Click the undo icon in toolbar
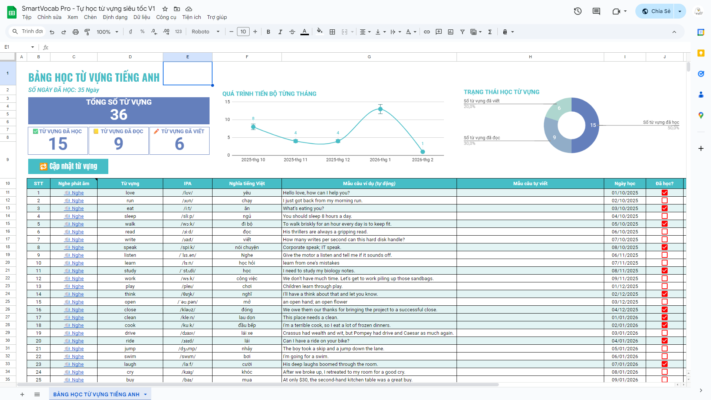The image size is (711, 400). (x=52, y=31)
